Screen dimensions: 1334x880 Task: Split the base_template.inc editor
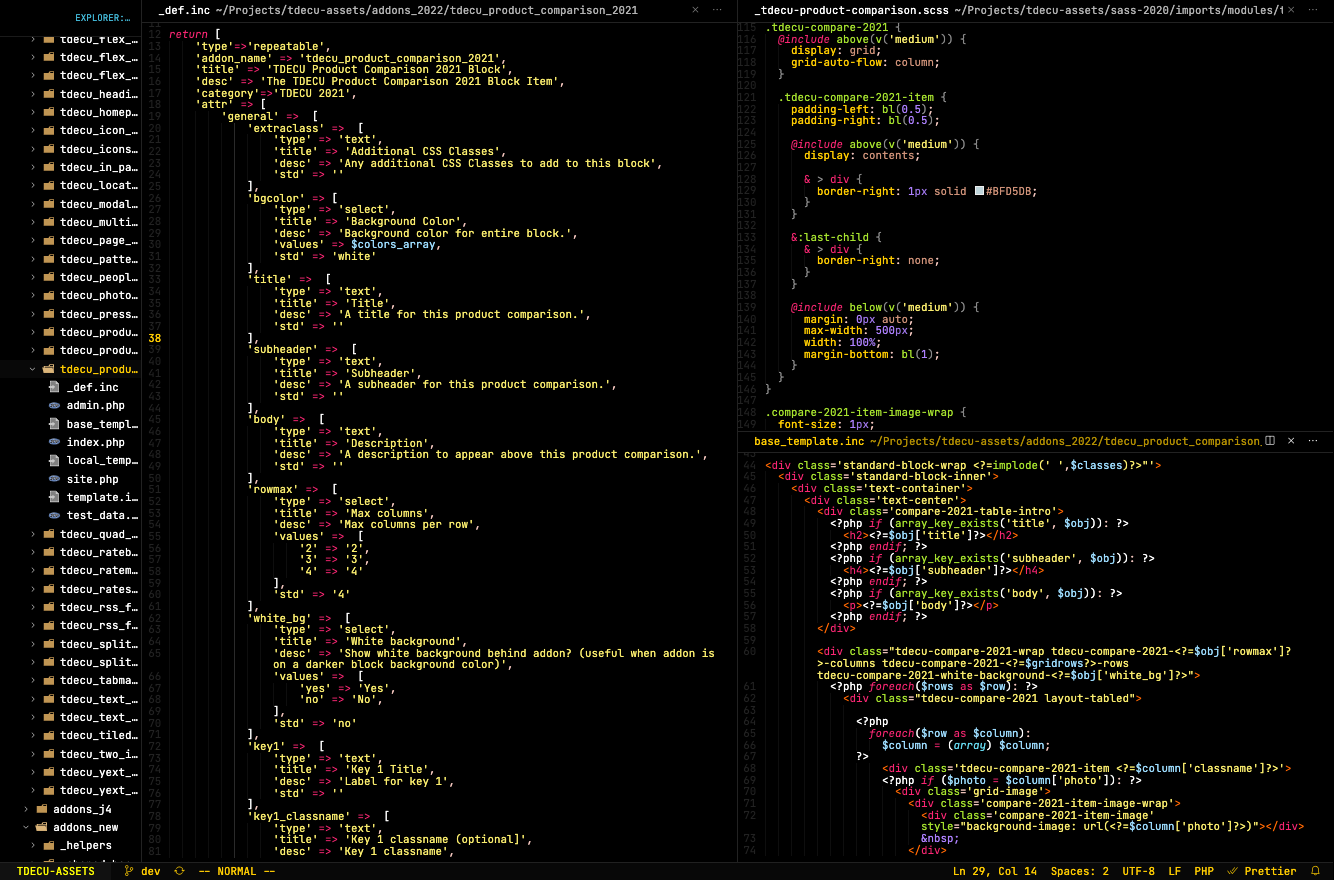click(1270, 440)
